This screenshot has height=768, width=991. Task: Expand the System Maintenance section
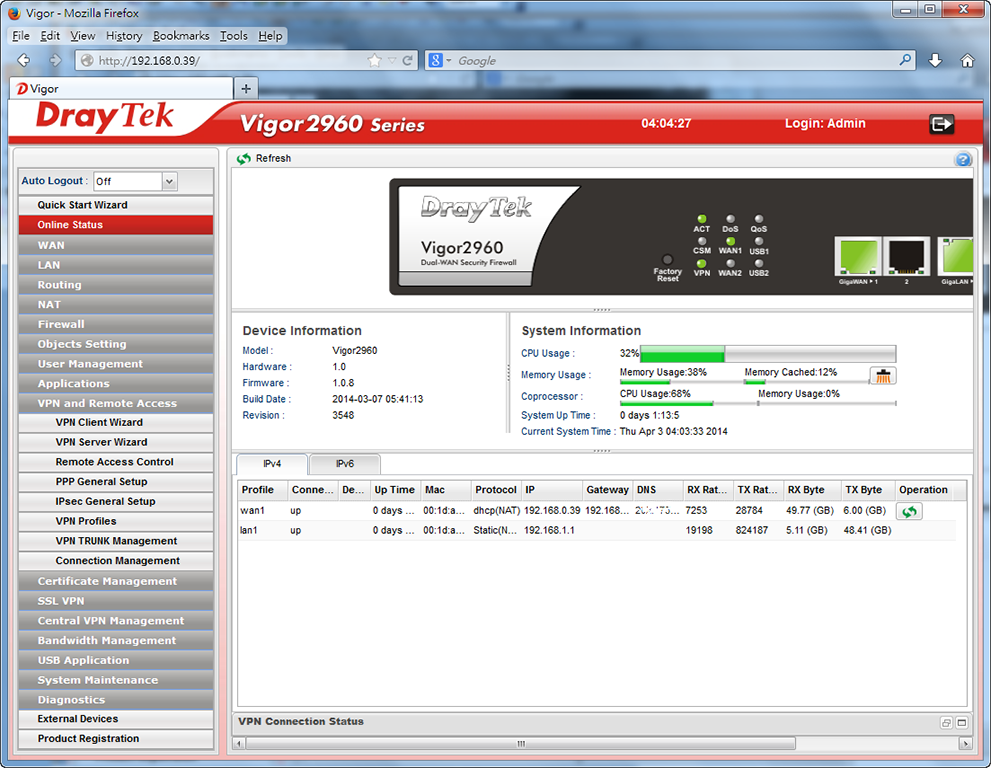[116, 680]
